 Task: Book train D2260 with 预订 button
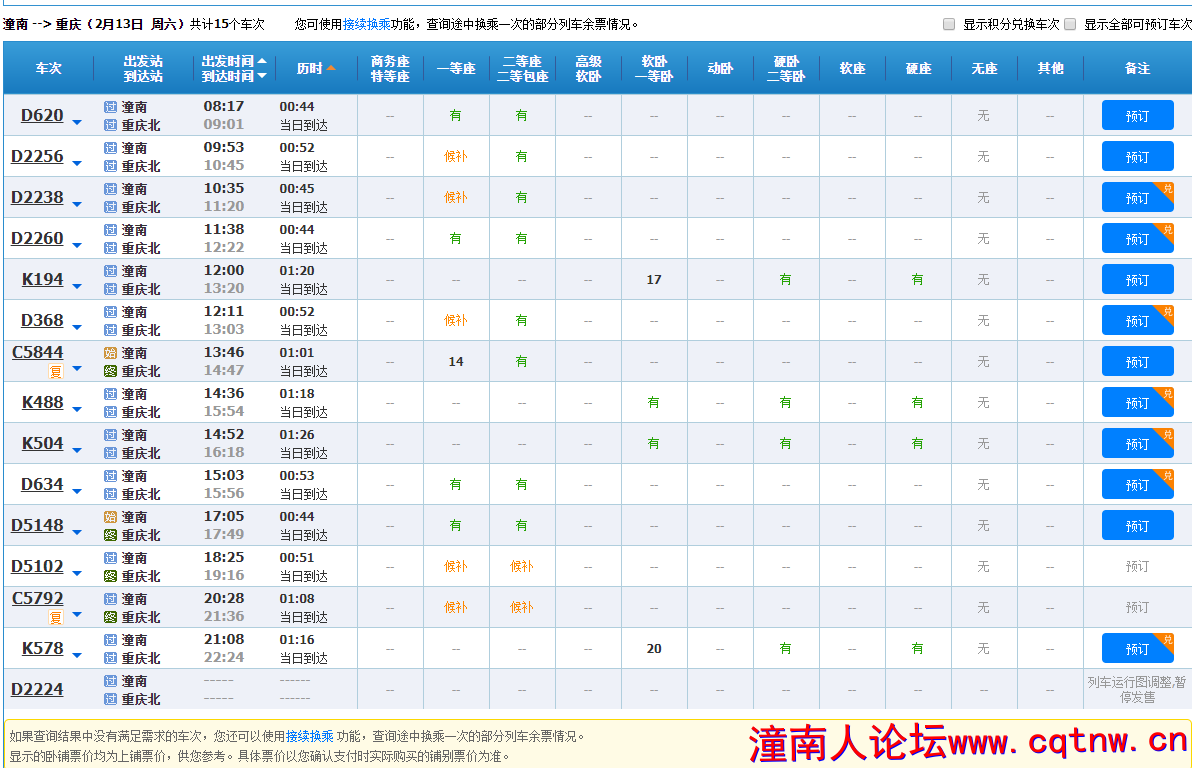1137,239
